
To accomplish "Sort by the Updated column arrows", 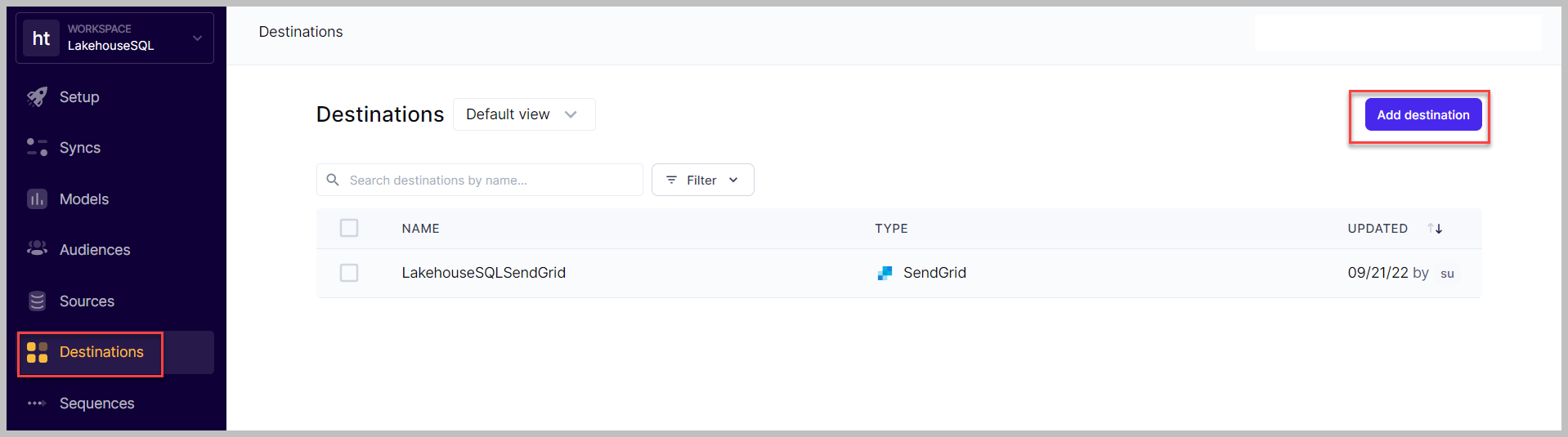I will 1435,229.
